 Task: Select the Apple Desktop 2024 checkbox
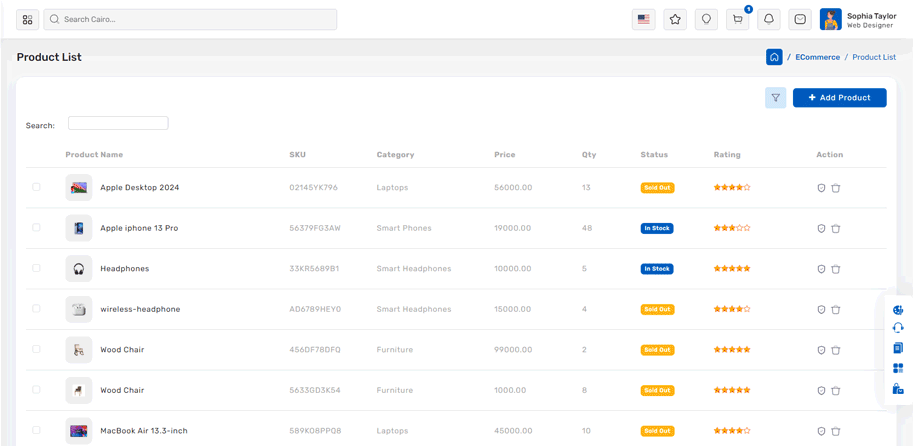pyautogui.click(x=36, y=187)
